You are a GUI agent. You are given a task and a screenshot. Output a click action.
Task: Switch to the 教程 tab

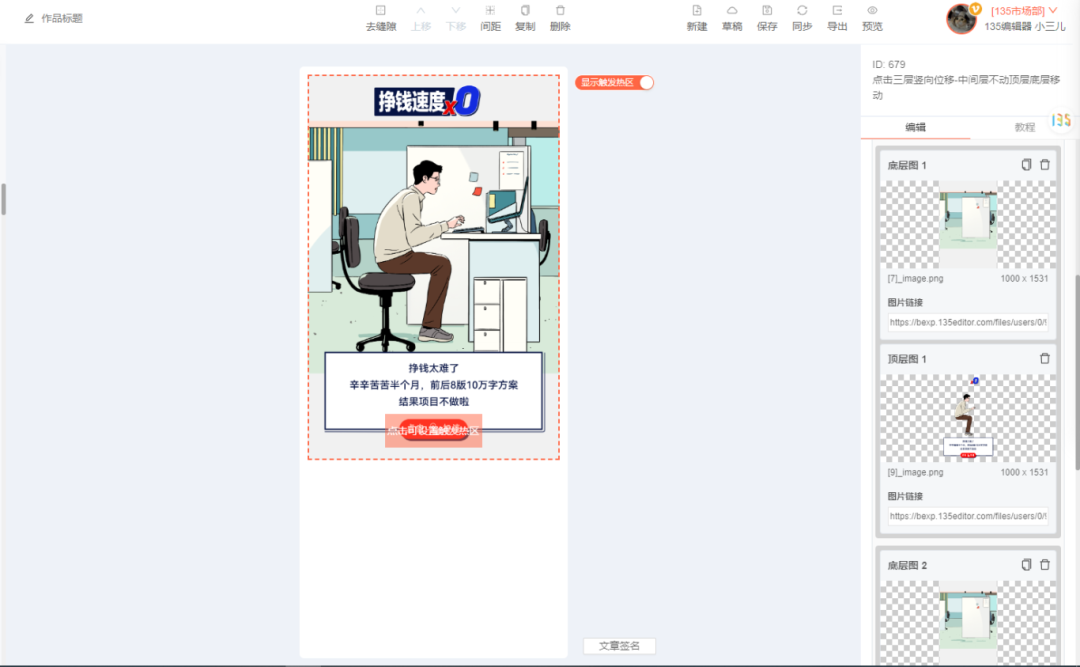1024,128
